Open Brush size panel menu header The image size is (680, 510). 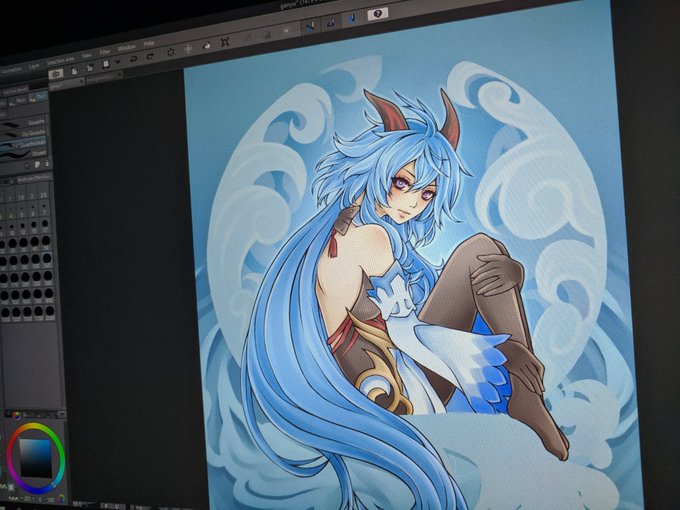click(x=33, y=177)
